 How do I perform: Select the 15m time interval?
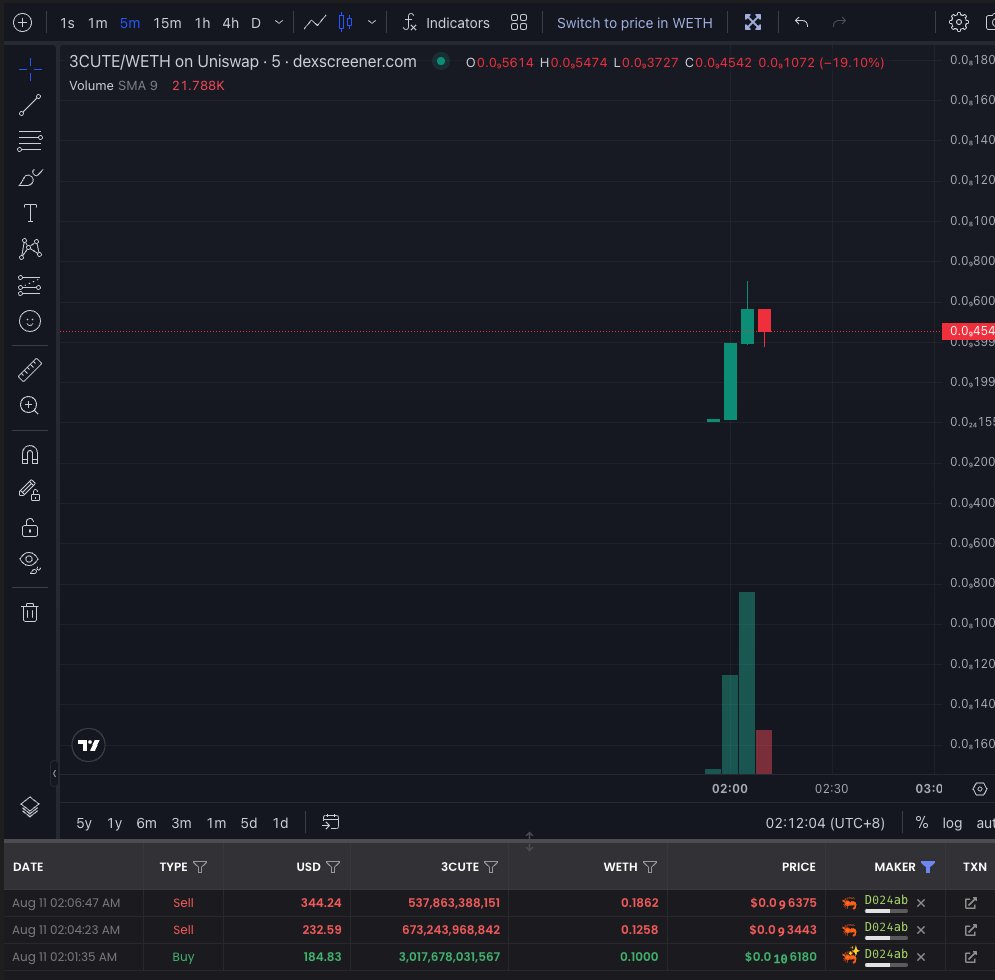tap(168, 23)
